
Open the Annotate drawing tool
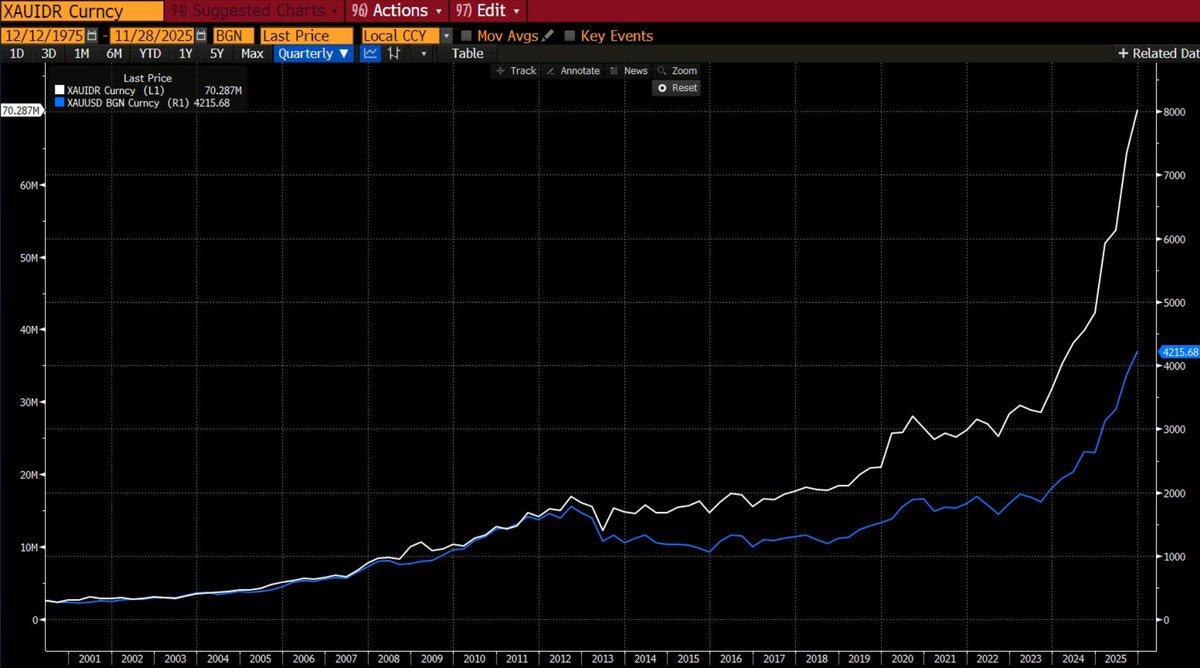click(578, 70)
